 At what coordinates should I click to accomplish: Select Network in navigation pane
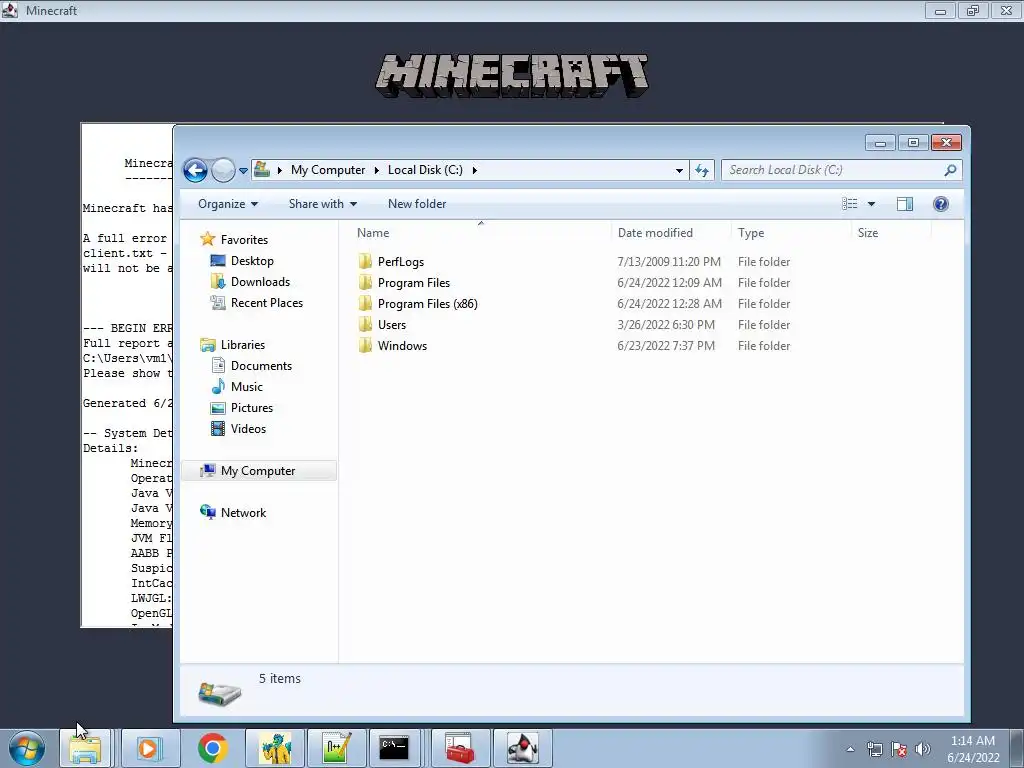pos(243,513)
